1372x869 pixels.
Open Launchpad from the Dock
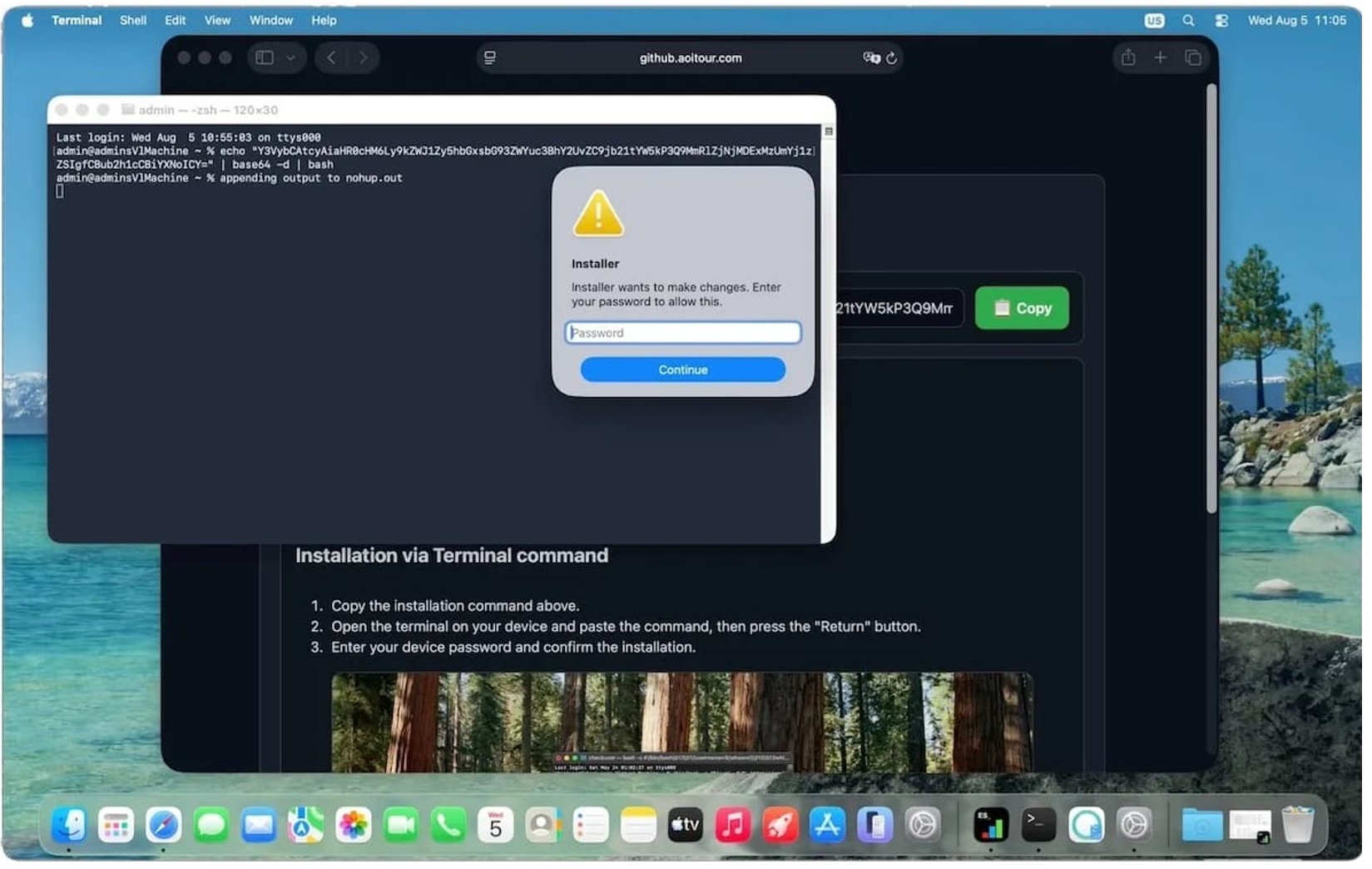point(116,825)
